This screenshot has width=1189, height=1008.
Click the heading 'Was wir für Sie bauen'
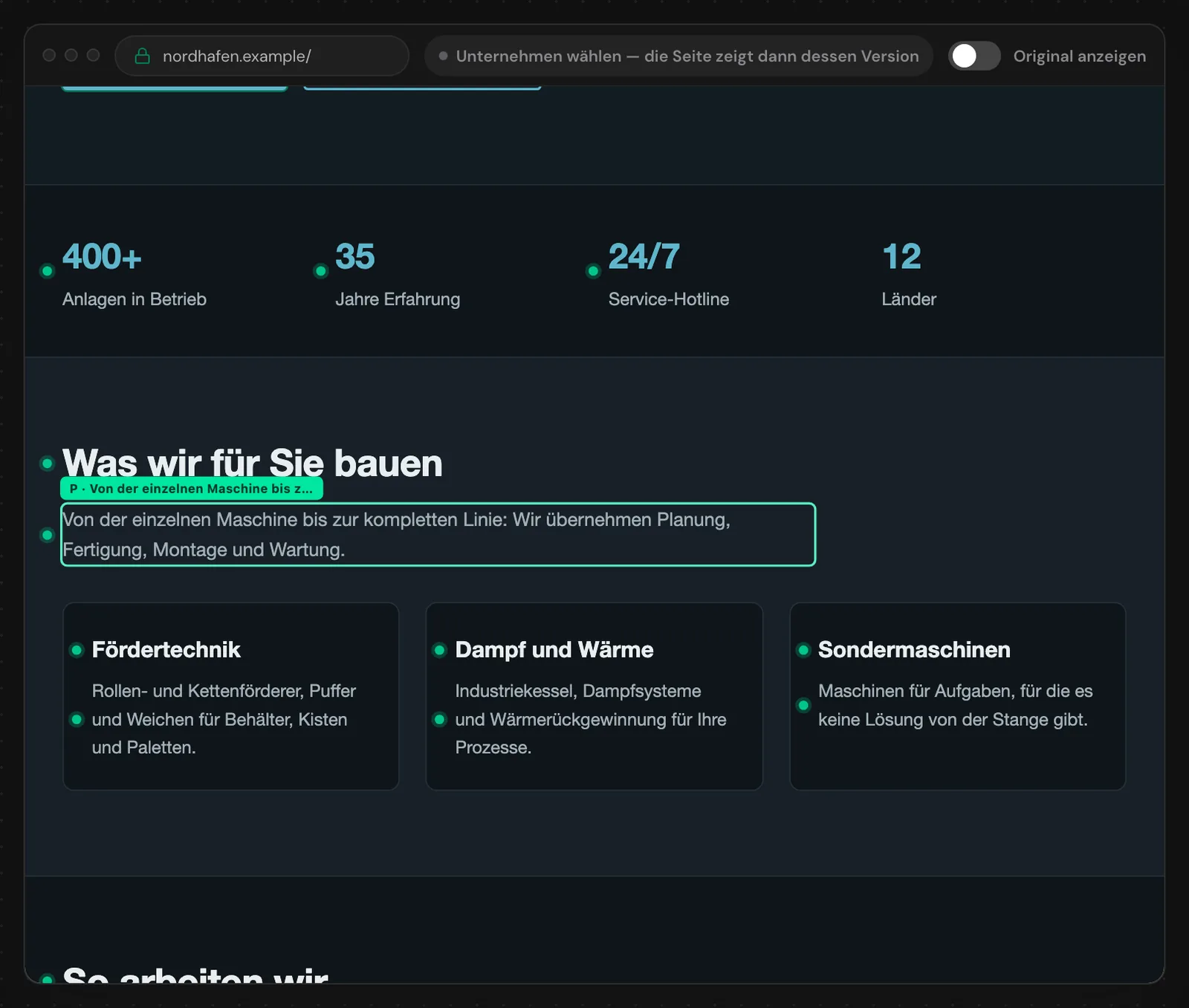point(253,463)
